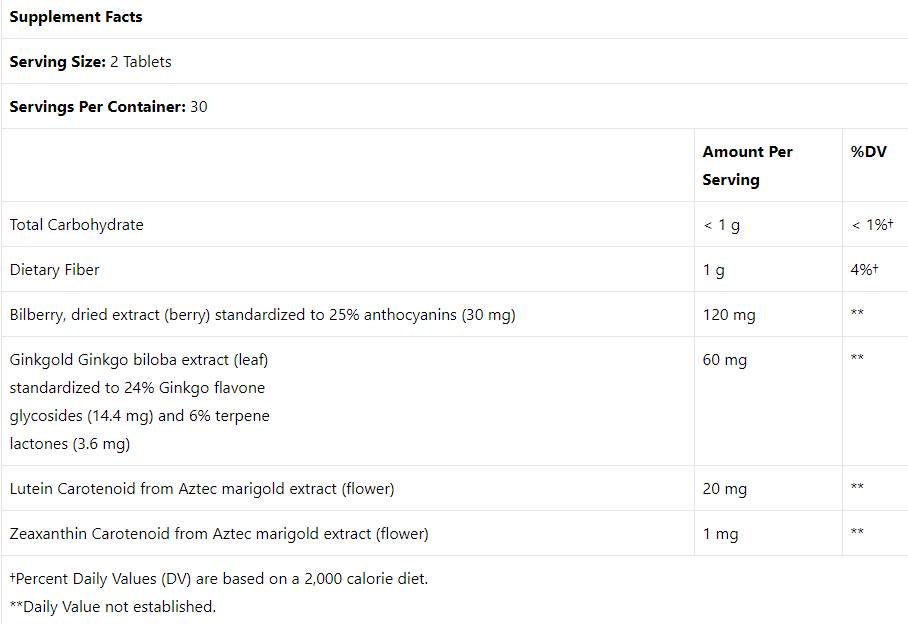
Task: Click the Servings Per Container 30 row
Action: (109, 107)
